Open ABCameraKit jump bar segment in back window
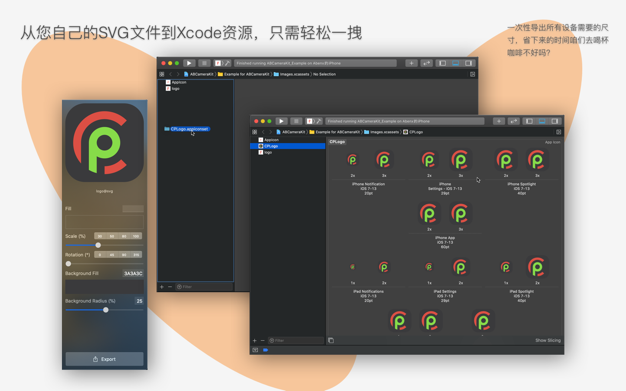Image resolution: width=626 pixels, height=391 pixels. (x=199, y=74)
